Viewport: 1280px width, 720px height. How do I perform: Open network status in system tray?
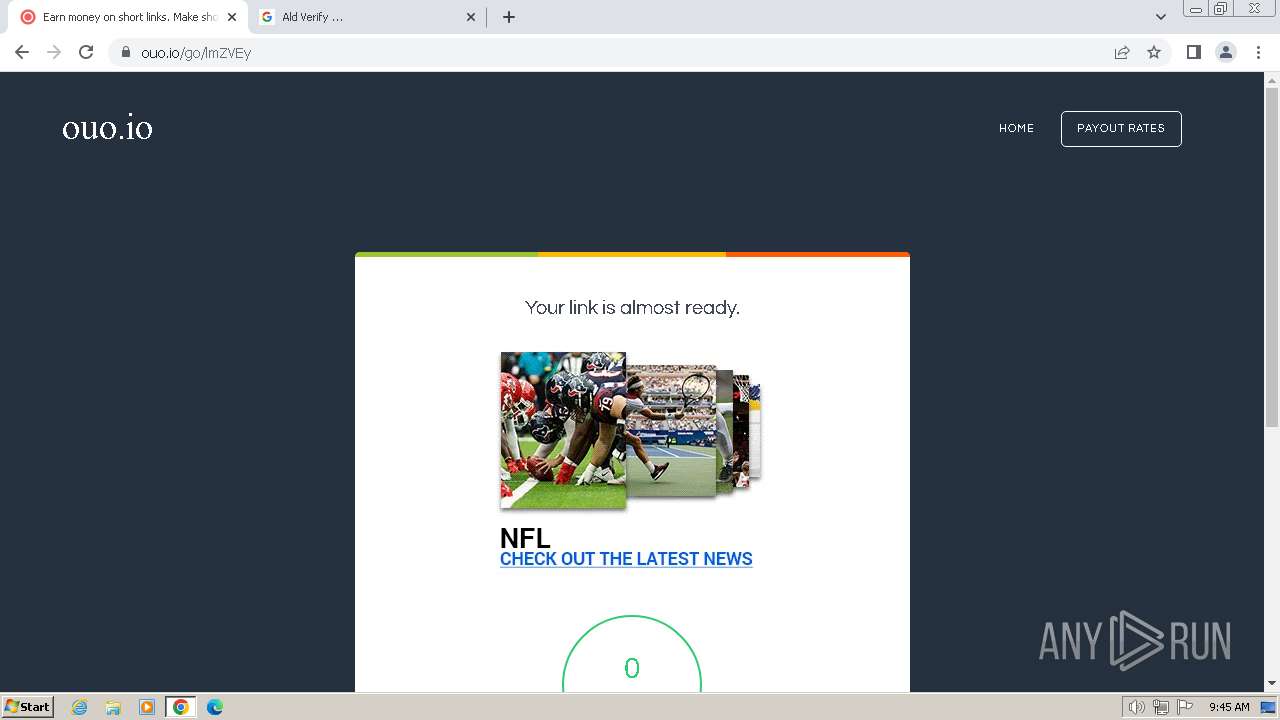click(x=1161, y=707)
